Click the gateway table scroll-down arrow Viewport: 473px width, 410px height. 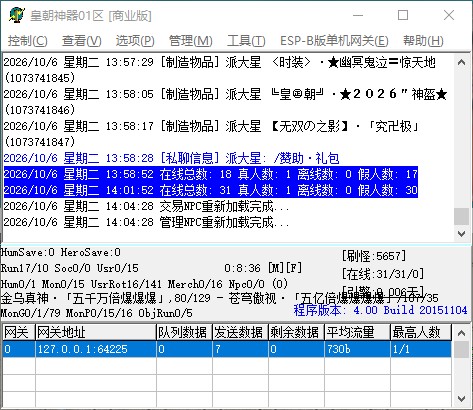(x=461, y=398)
